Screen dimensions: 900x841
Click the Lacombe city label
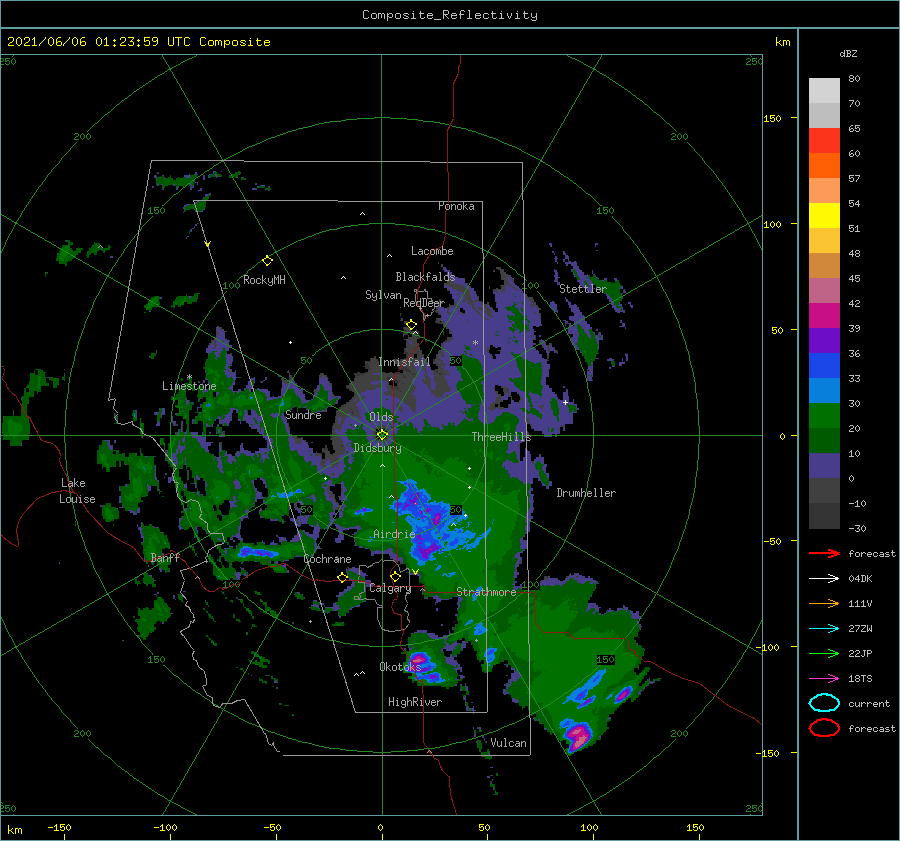point(432,251)
